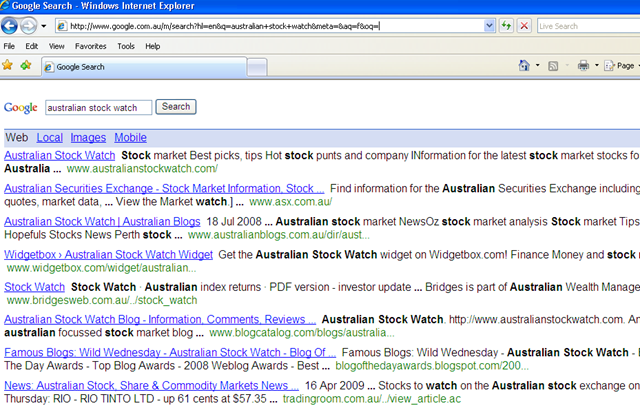Click the www.blogcatalog.com/blogs green URL text
The width and height of the screenshot is (640, 408).
(x=302, y=333)
